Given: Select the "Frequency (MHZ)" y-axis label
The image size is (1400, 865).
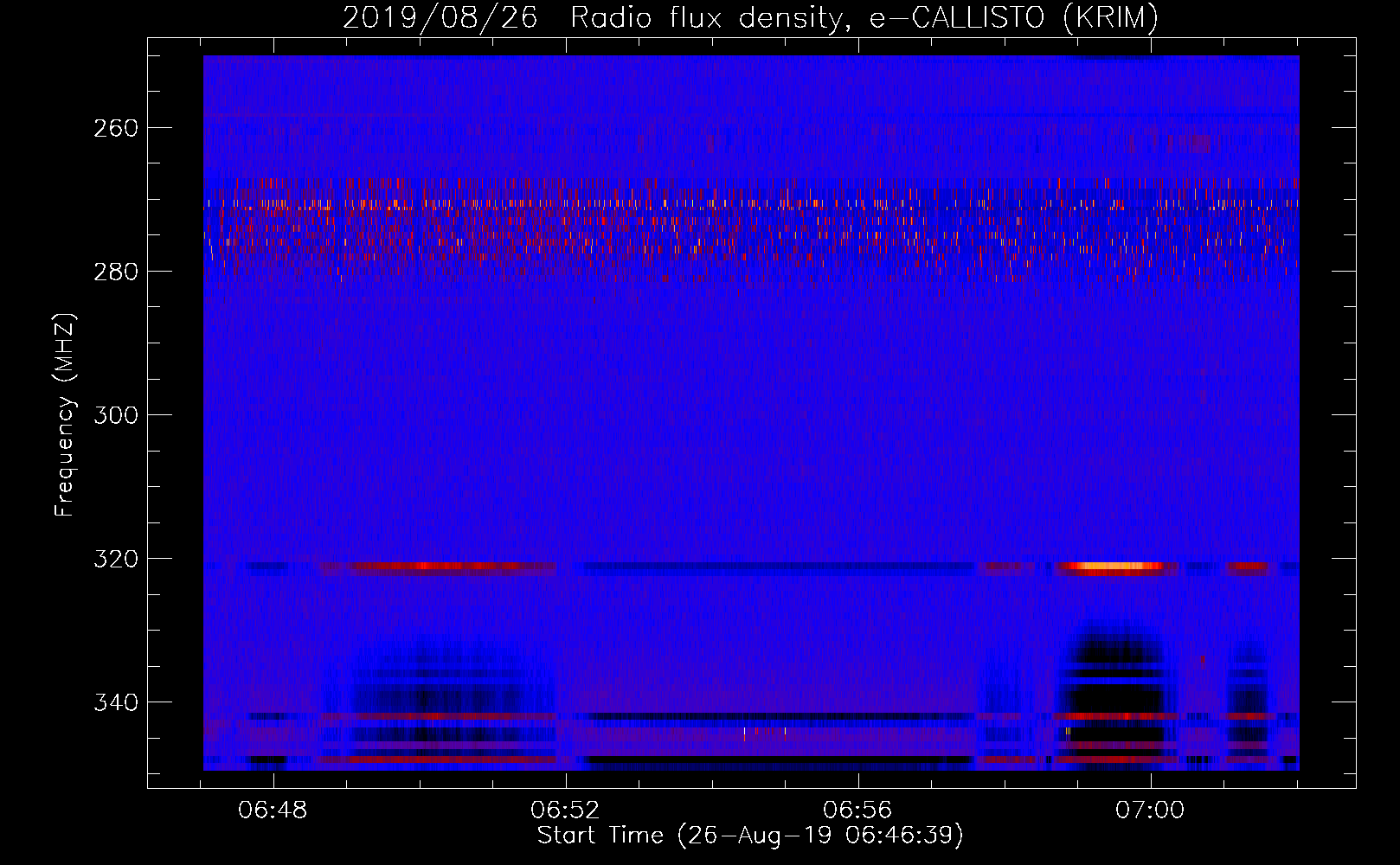Looking at the screenshot, I should pyautogui.click(x=66, y=414).
